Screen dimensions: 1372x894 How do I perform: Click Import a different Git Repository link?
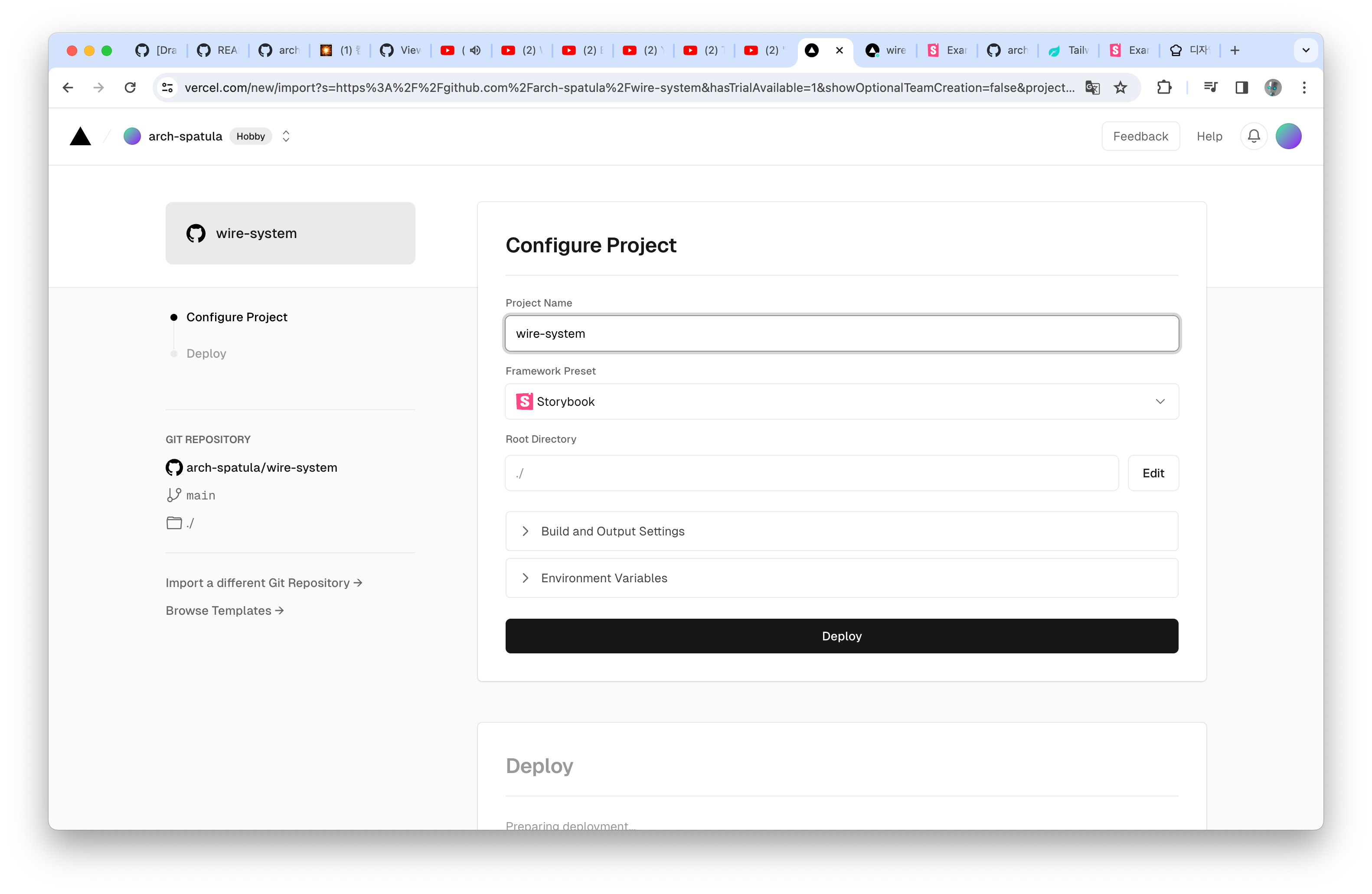(x=264, y=582)
